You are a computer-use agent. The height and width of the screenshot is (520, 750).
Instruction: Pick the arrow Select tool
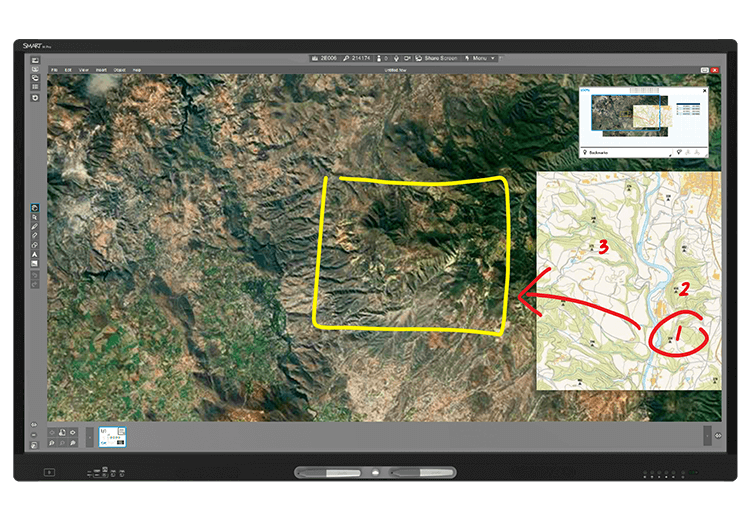pyautogui.click(x=35, y=208)
